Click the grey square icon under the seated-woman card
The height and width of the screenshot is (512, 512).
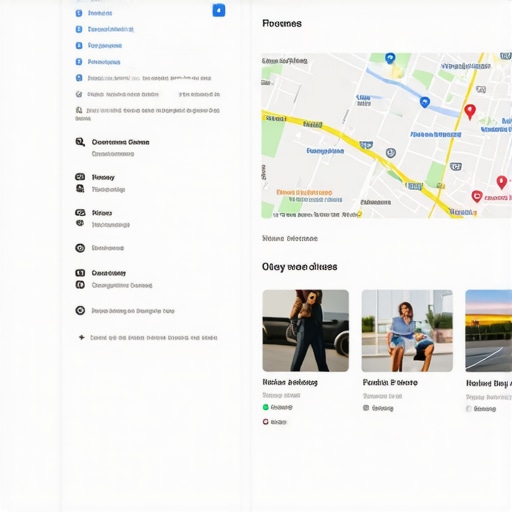[366, 408]
